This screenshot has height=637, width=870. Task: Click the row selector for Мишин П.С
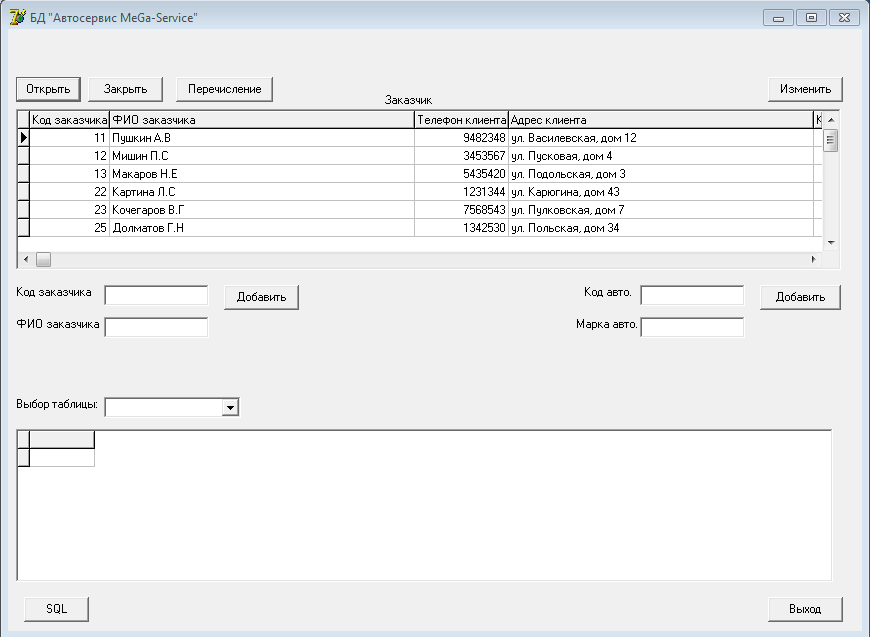23,156
